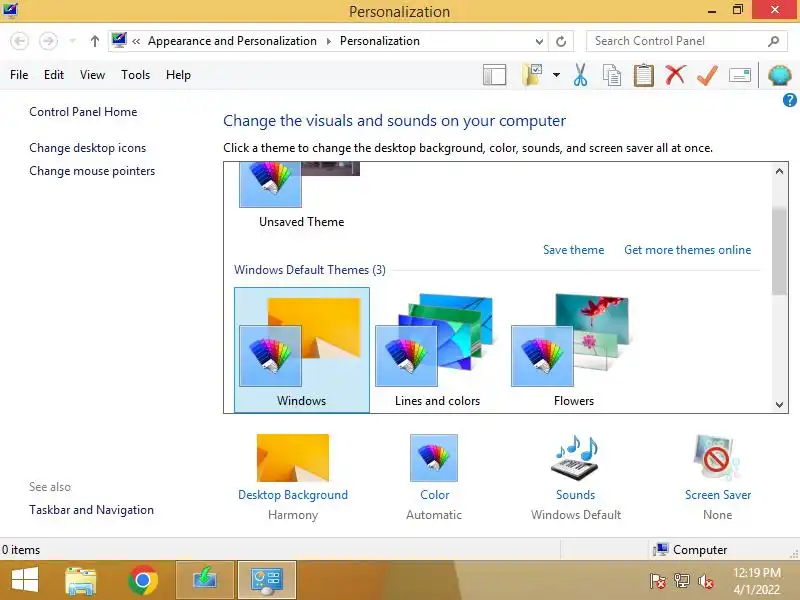Image resolution: width=800 pixels, height=600 pixels.
Task: Click the Search Control Panel field
Action: point(685,41)
